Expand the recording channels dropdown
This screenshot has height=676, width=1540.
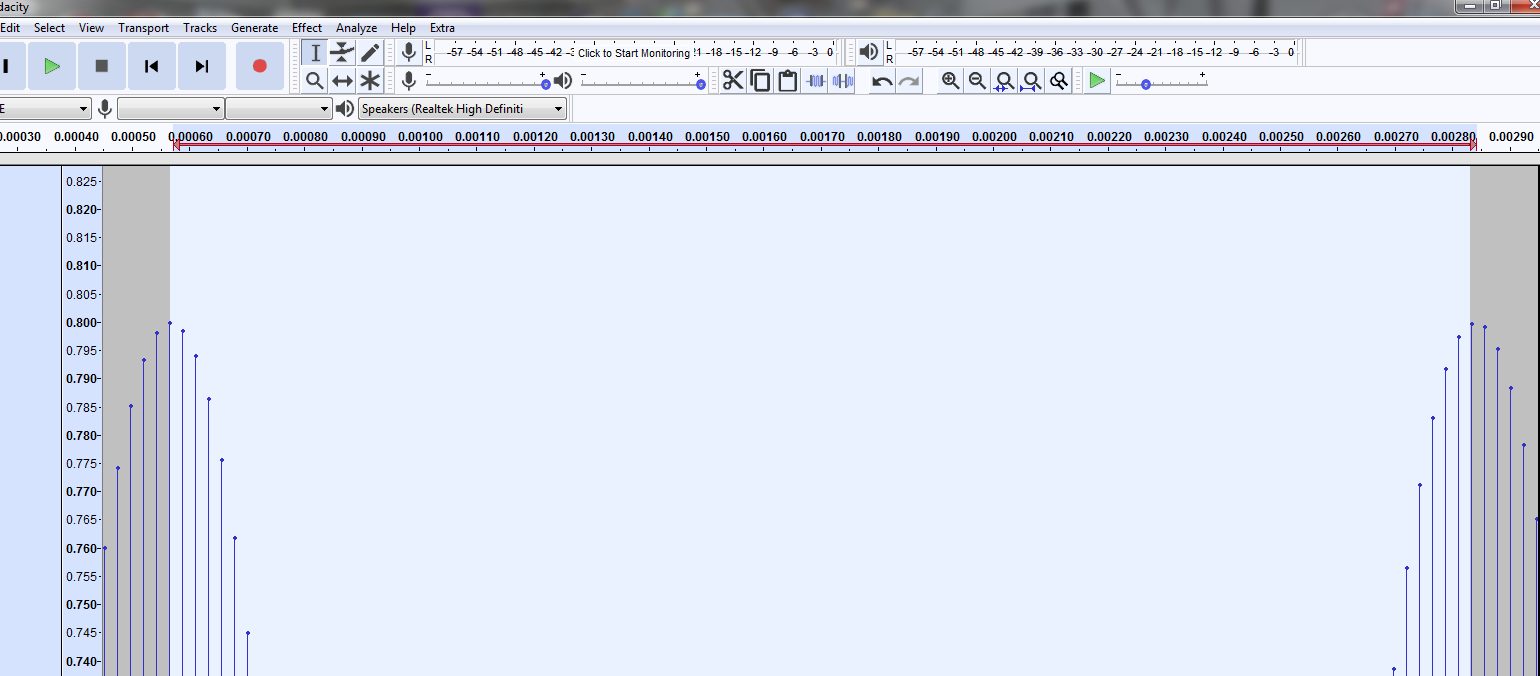click(278, 108)
